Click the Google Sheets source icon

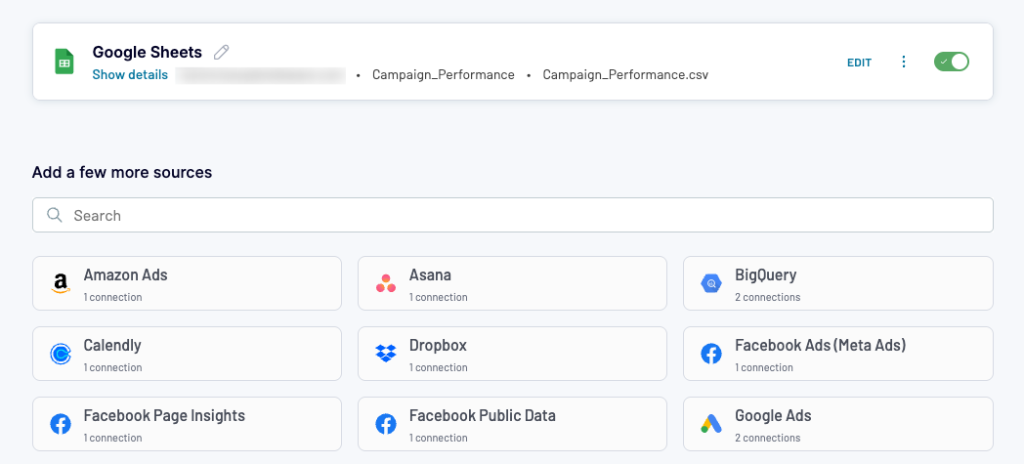point(64,62)
